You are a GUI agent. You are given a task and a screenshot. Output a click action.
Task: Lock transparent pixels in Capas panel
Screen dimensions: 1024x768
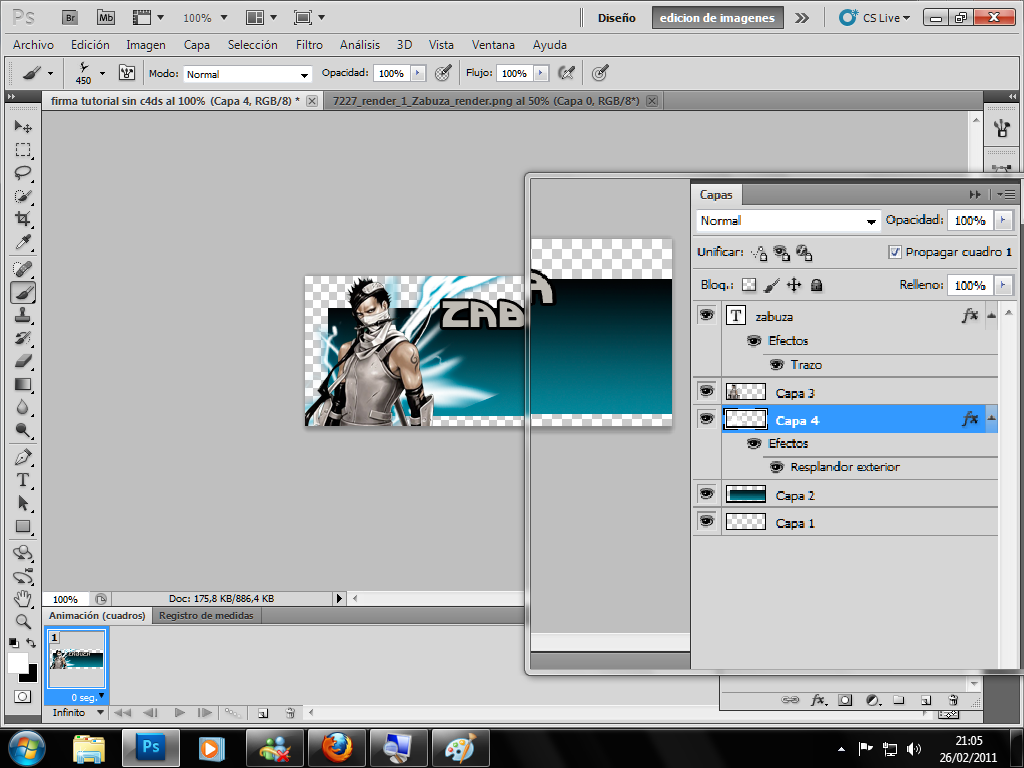(x=749, y=285)
